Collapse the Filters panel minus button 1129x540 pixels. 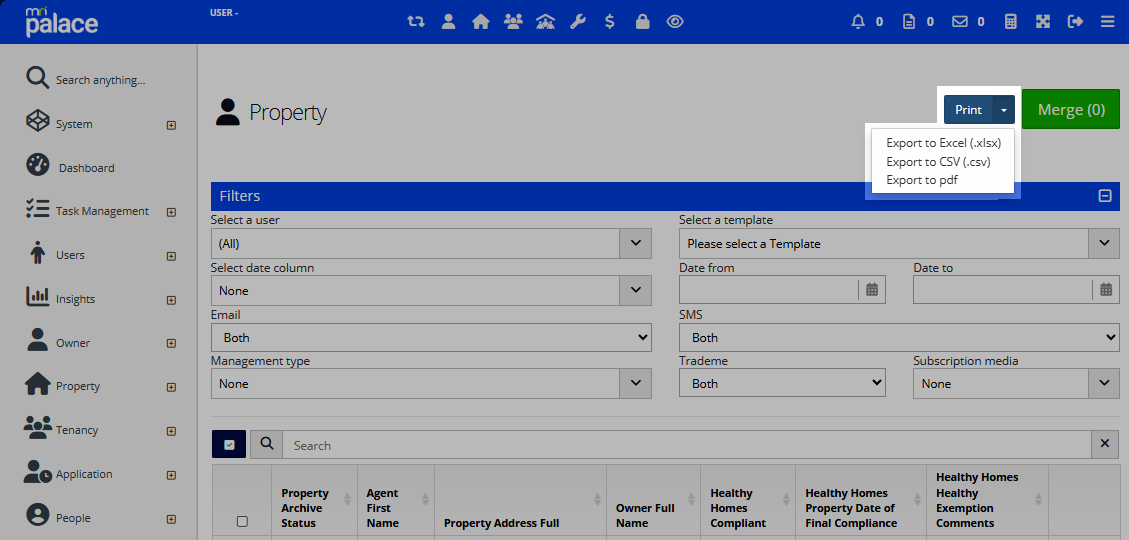click(1105, 196)
